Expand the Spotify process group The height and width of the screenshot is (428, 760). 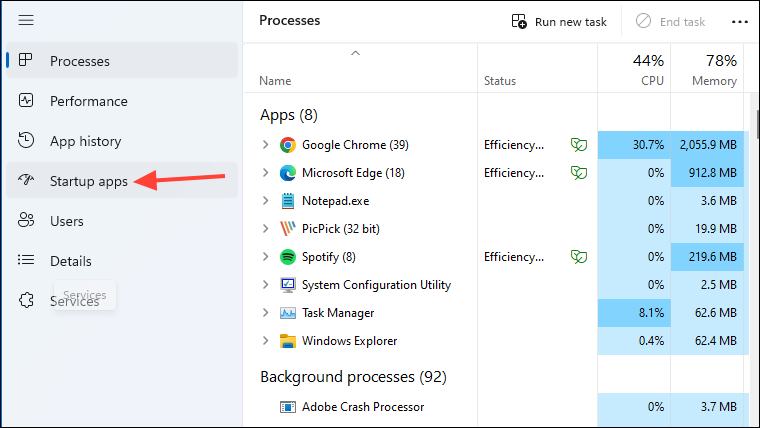[x=265, y=257]
